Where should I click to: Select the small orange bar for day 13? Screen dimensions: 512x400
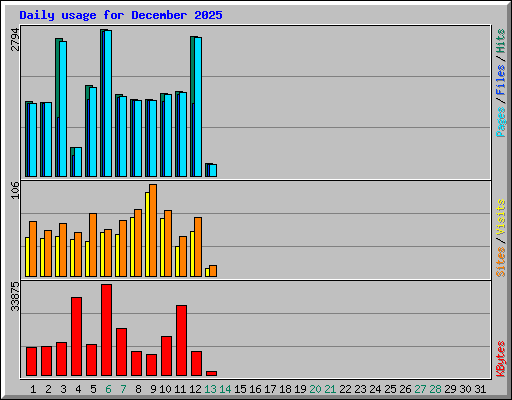click(213, 271)
